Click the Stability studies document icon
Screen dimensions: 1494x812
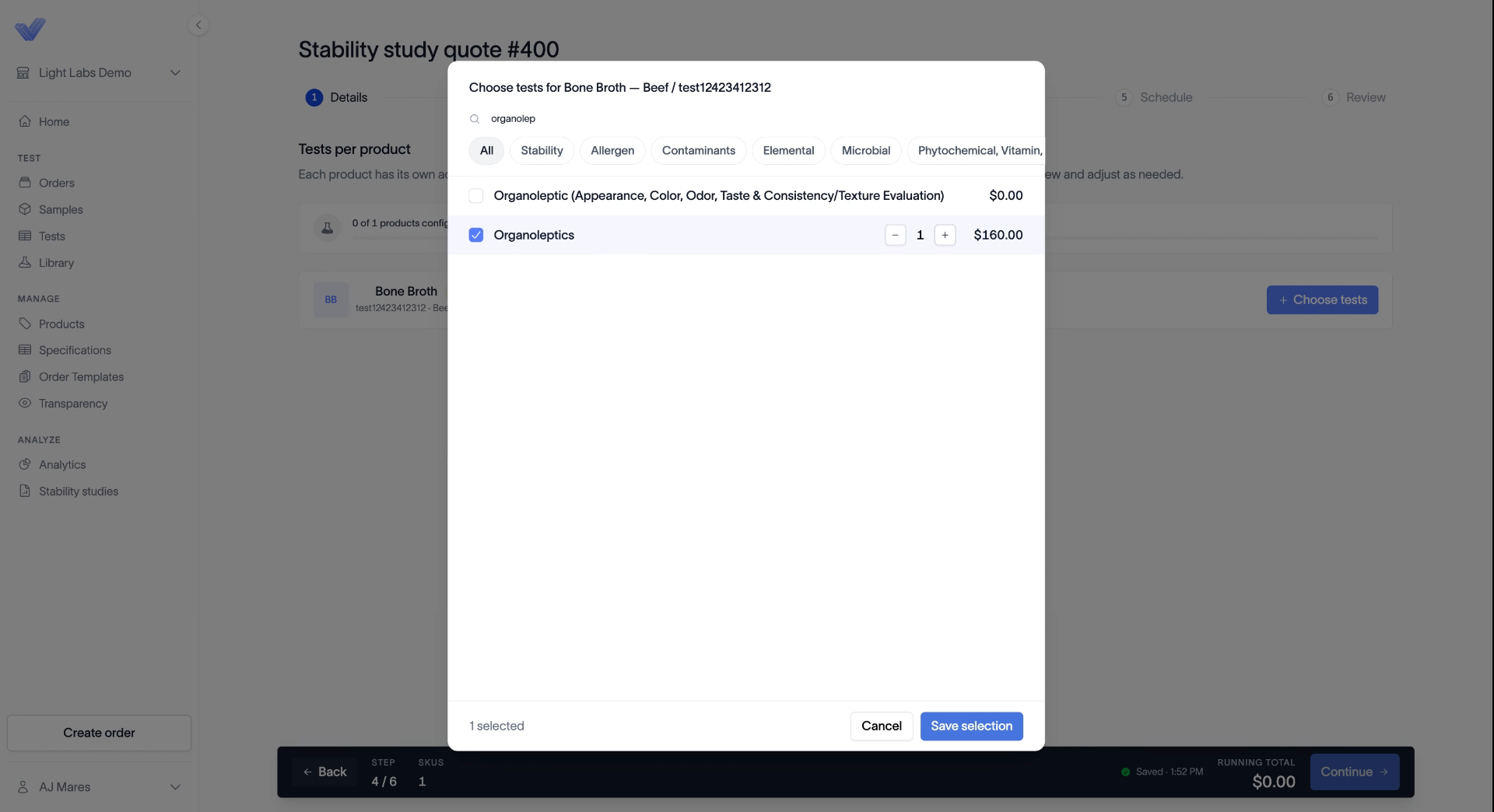pyautogui.click(x=25, y=491)
